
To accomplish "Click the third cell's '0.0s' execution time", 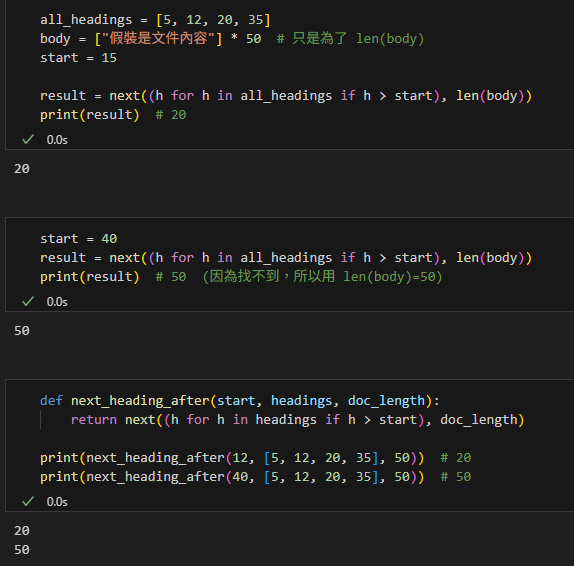I will pyautogui.click(x=57, y=502).
